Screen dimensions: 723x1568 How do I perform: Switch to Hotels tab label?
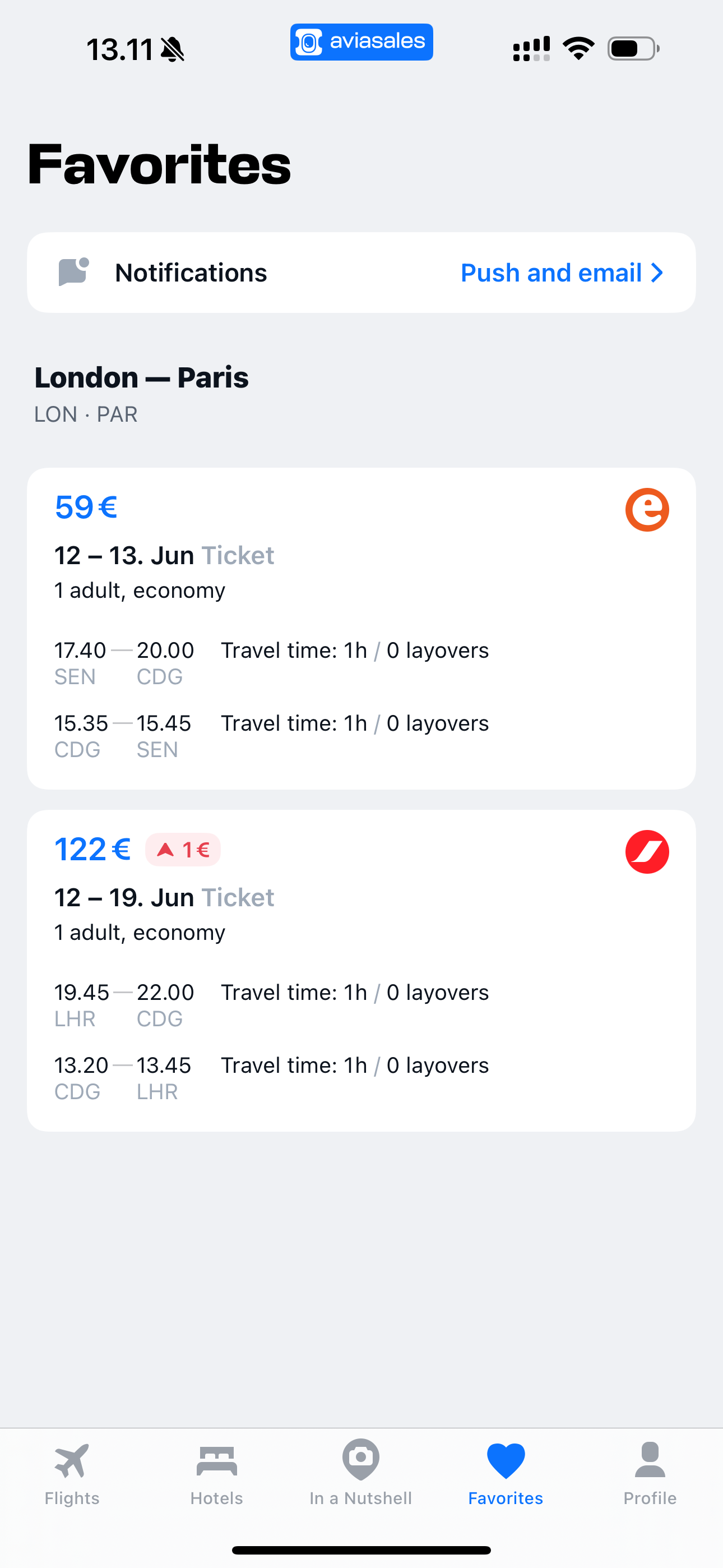pos(217,1498)
